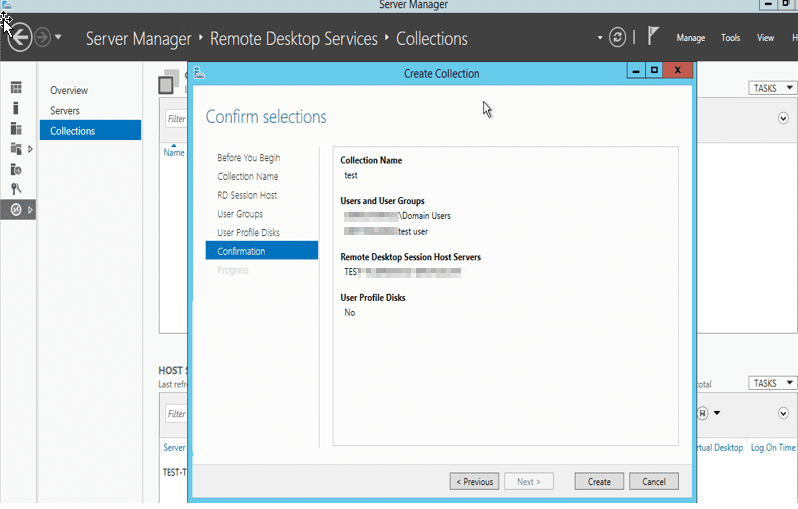Image resolution: width=798 pixels, height=509 pixels.
Task: Open the top TASKS dropdown
Action: [771, 88]
